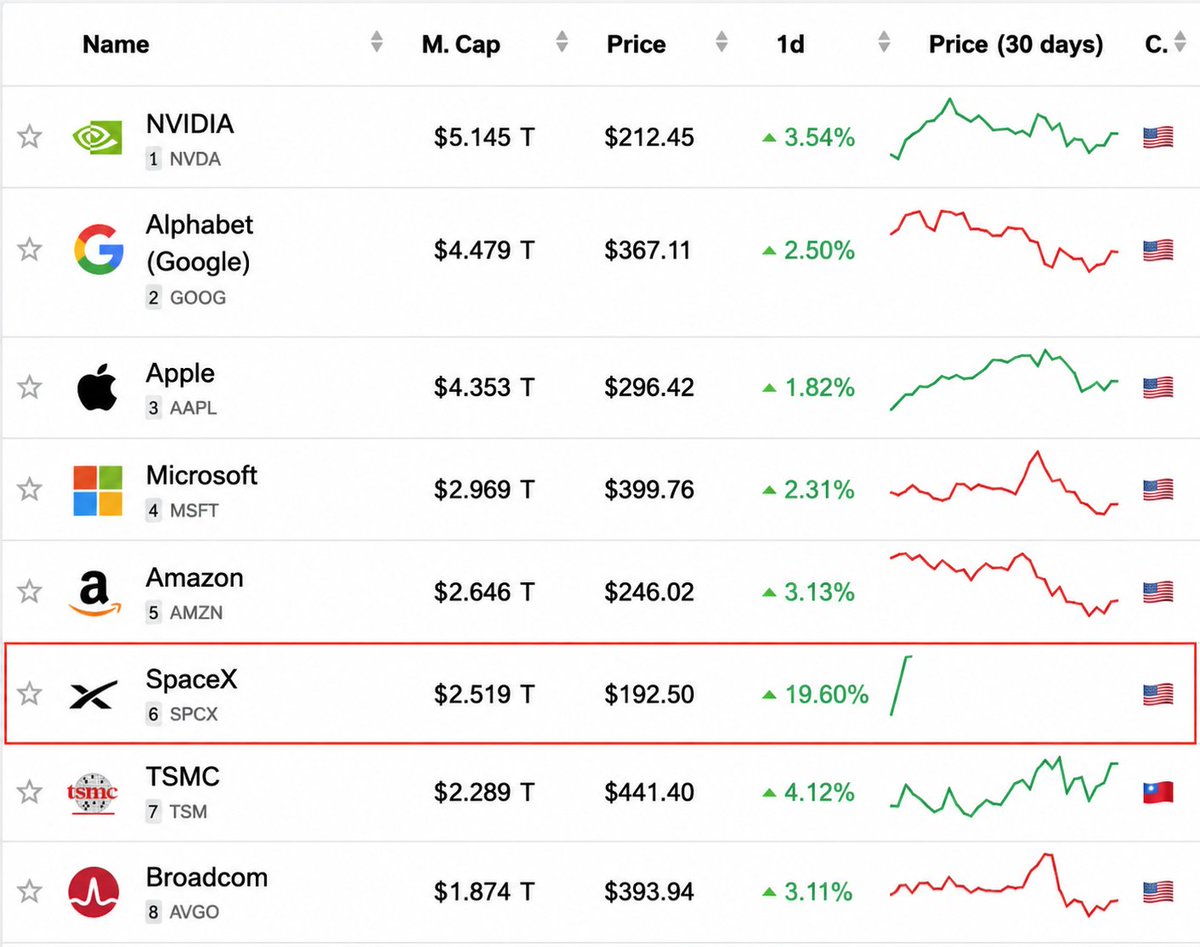The width and height of the screenshot is (1200, 947).
Task: Open the TSMC company name link
Action: click(183, 777)
